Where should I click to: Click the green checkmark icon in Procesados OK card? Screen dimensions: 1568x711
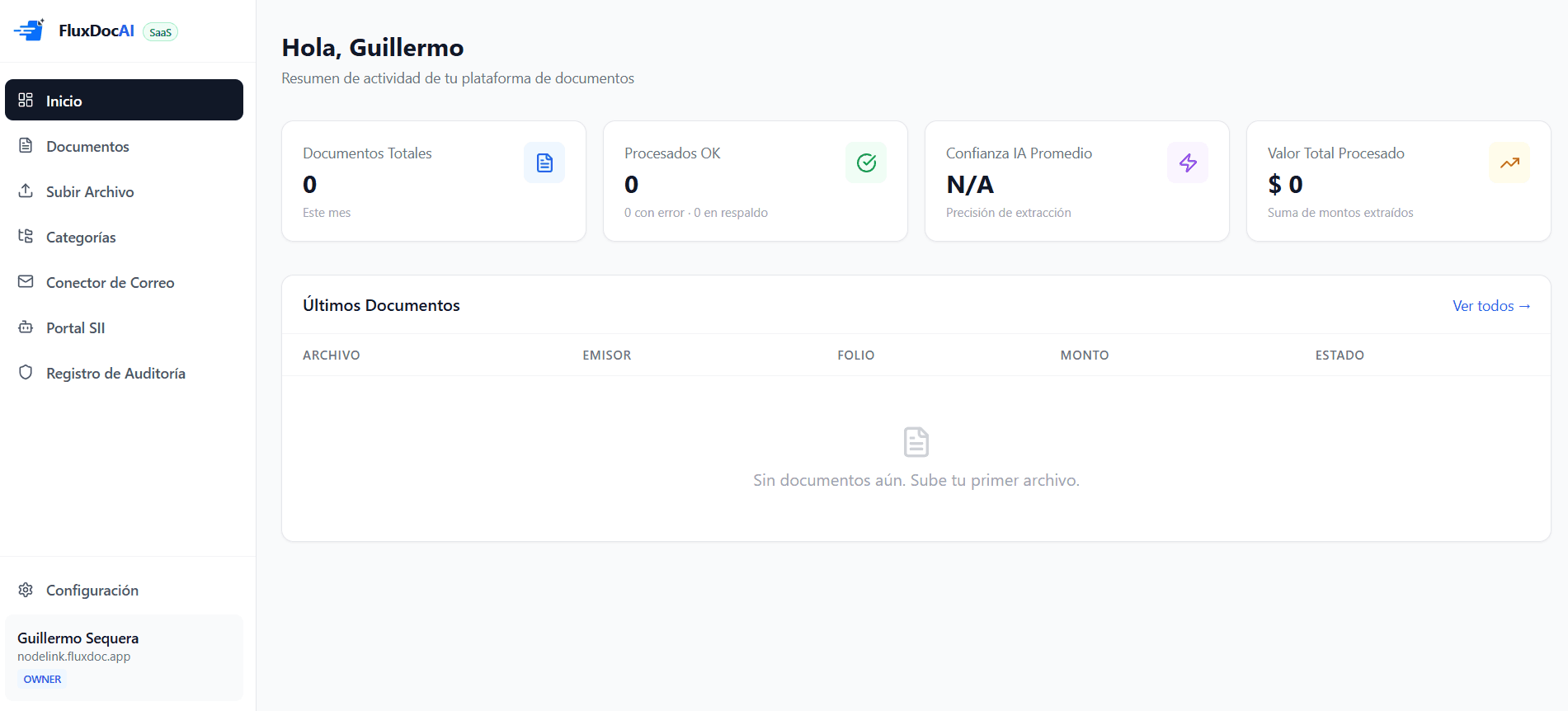coord(866,162)
